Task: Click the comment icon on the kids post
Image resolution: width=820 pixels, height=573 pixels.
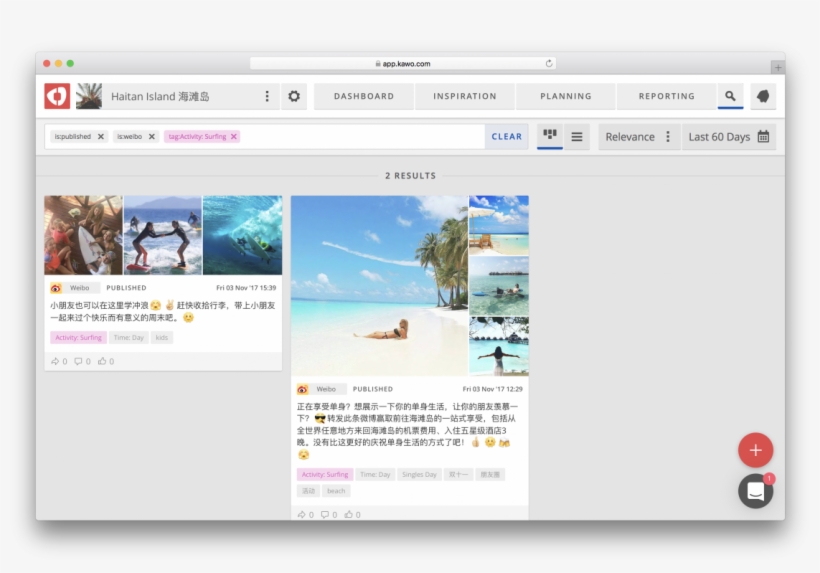Action: click(x=78, y=361)
